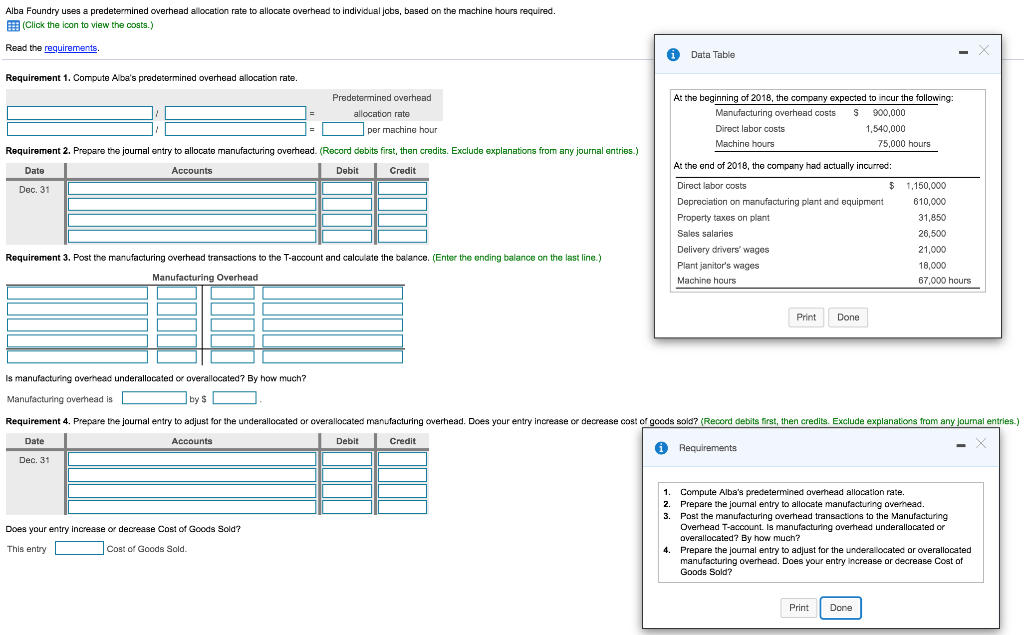Select the second-row numerator field in Requirement 1
The image size is (1024, 635).
pyautogui.click(x=80, y=129)
